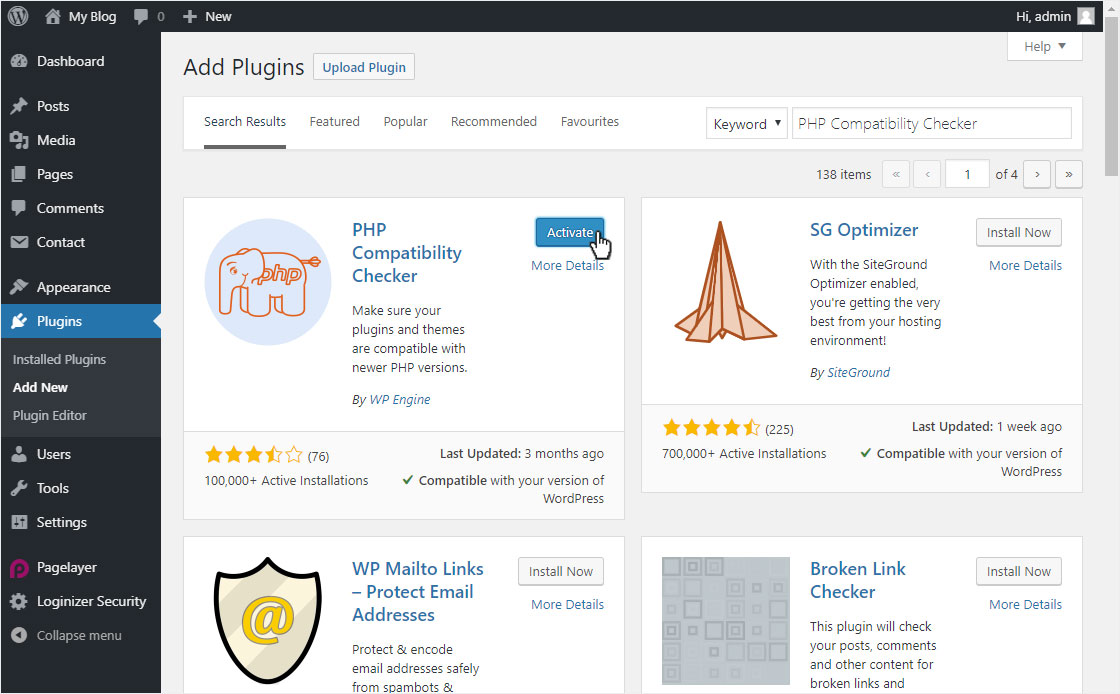Open More Details for PHP Compatibility Checker

[x=567, y=266]
